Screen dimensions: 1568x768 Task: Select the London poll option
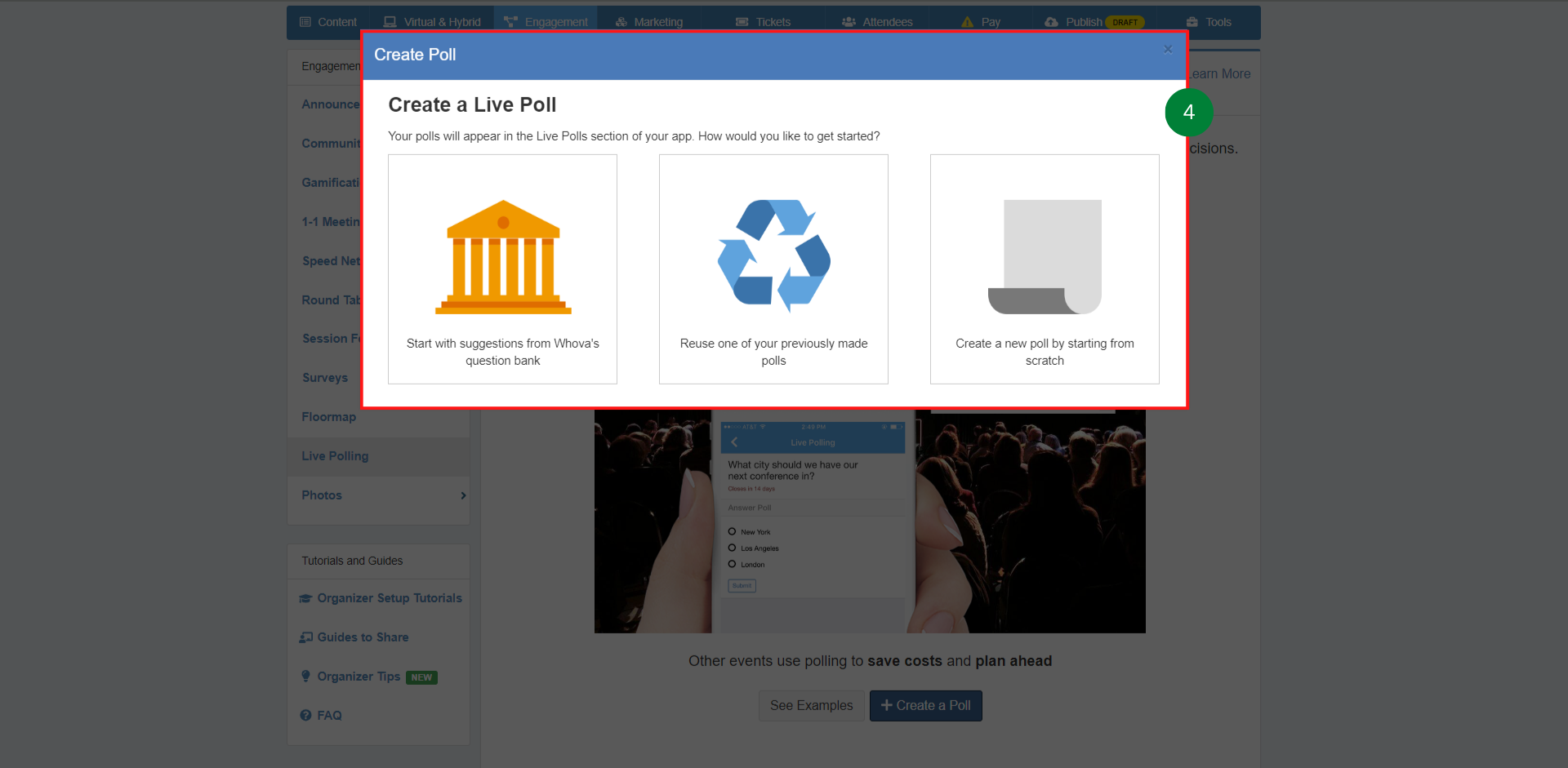pos(733,564)
